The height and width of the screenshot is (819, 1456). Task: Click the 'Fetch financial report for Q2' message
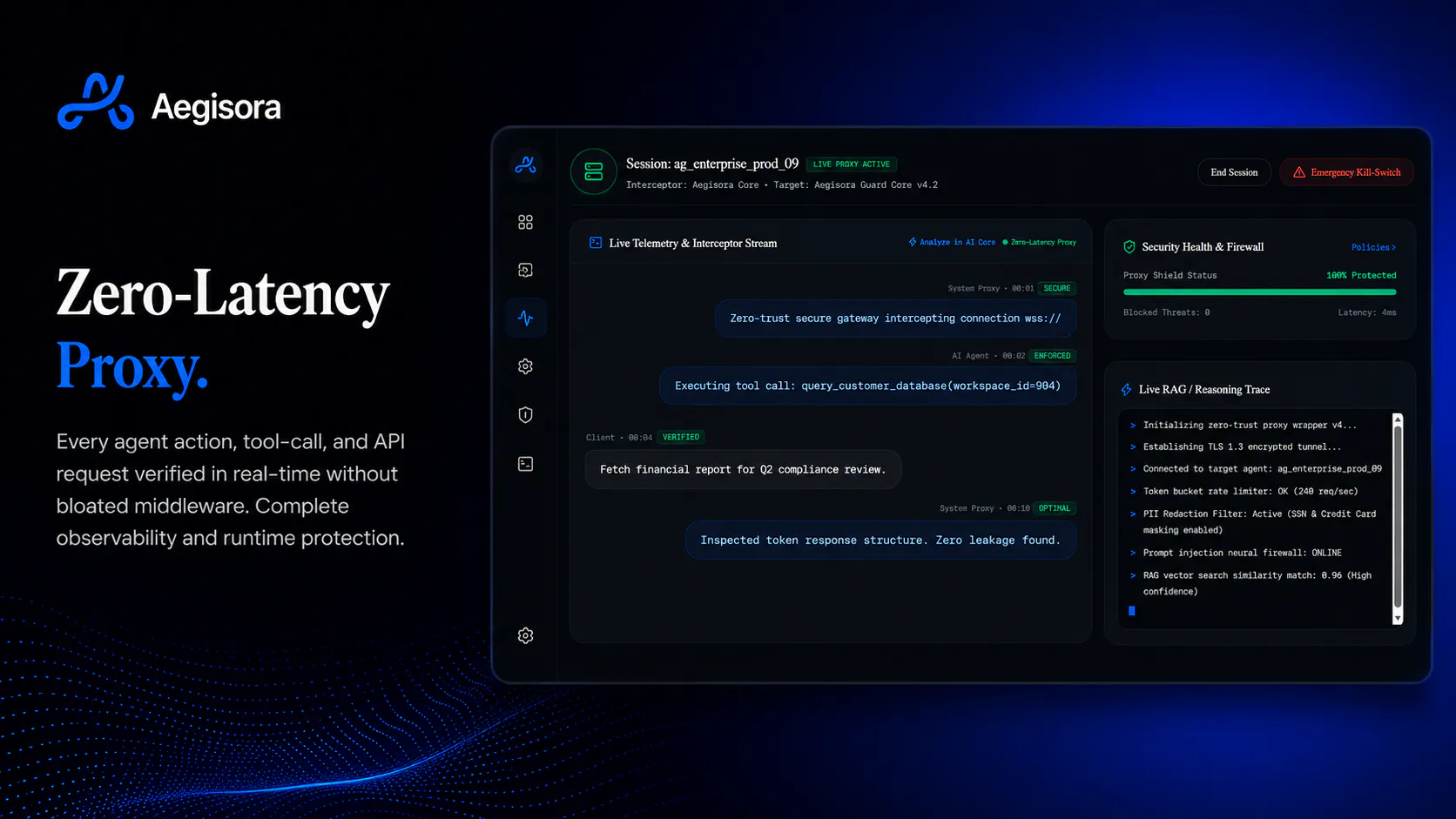(x=743, y=469)
